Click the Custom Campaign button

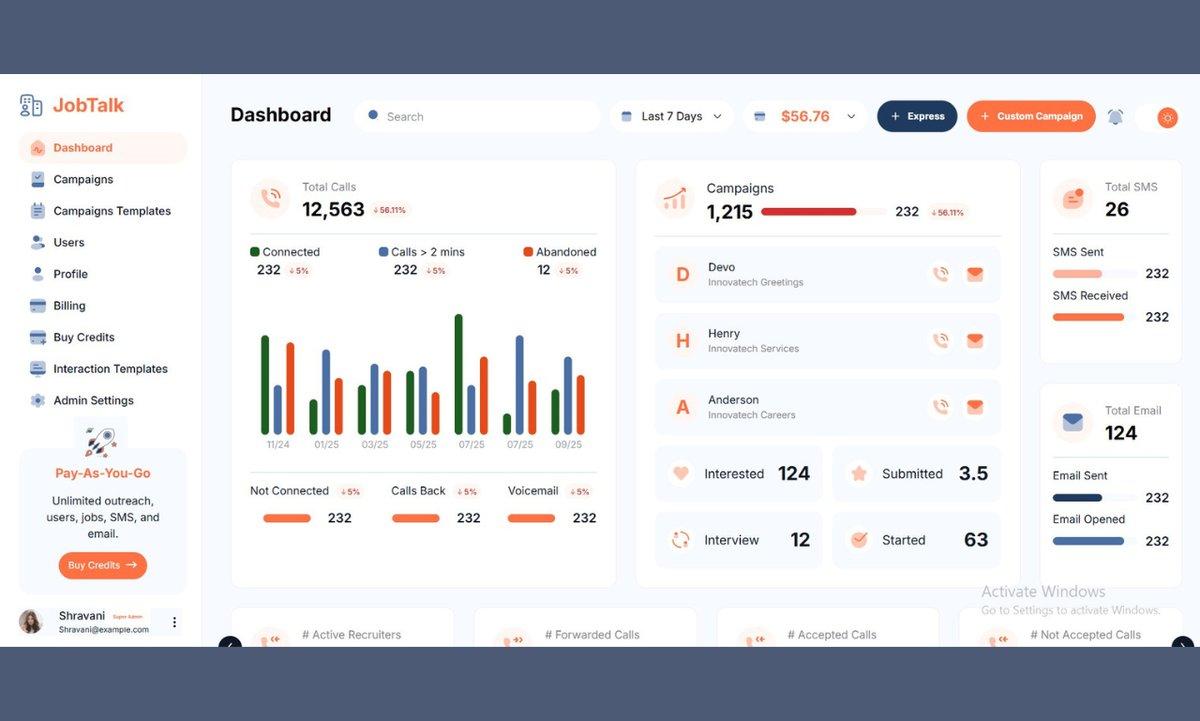point(1031,116)
